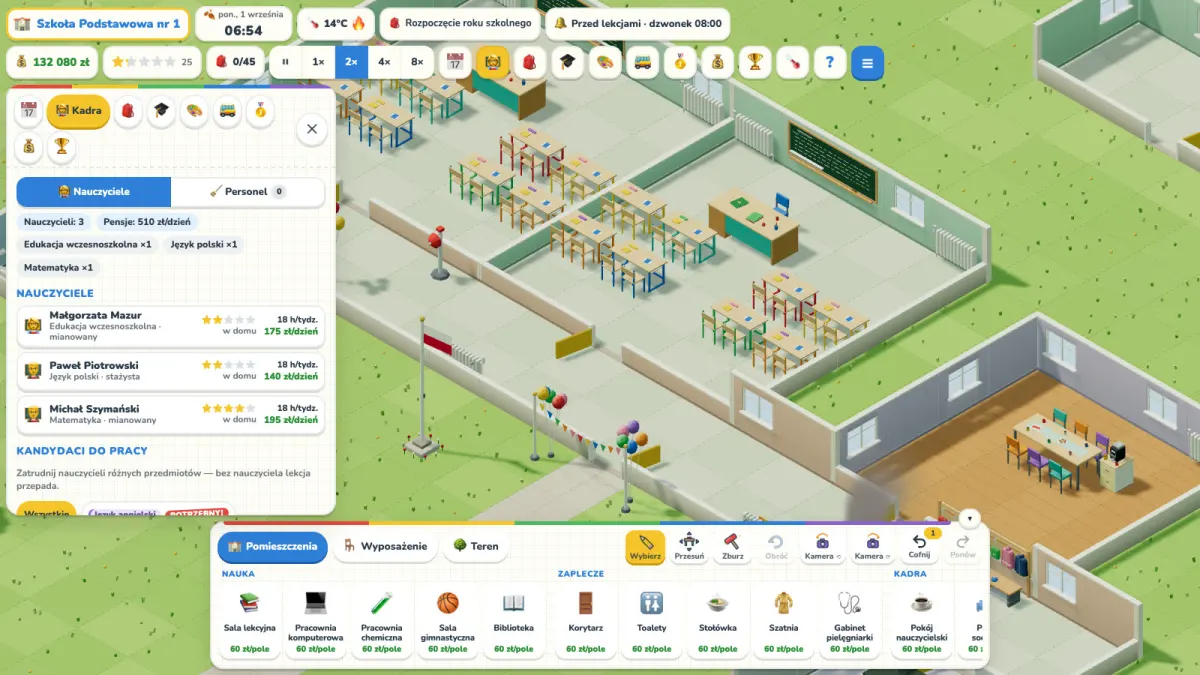Pick the Stołówka room card
The image size is (1200, 675).
click(718, 621)
